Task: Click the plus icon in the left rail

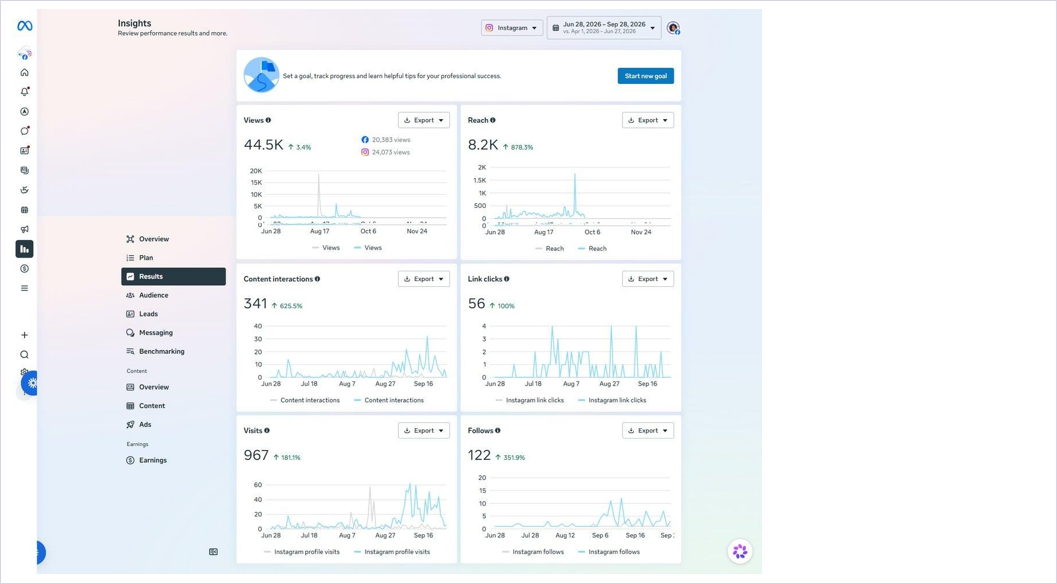Action: click(24, 335)
